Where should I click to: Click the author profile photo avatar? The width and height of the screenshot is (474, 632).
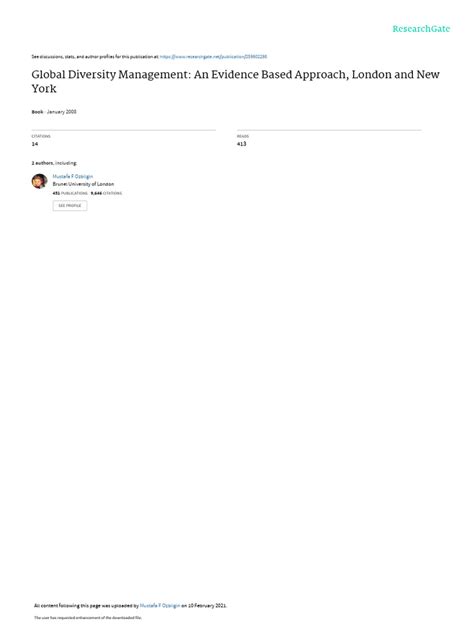(40, 181)
